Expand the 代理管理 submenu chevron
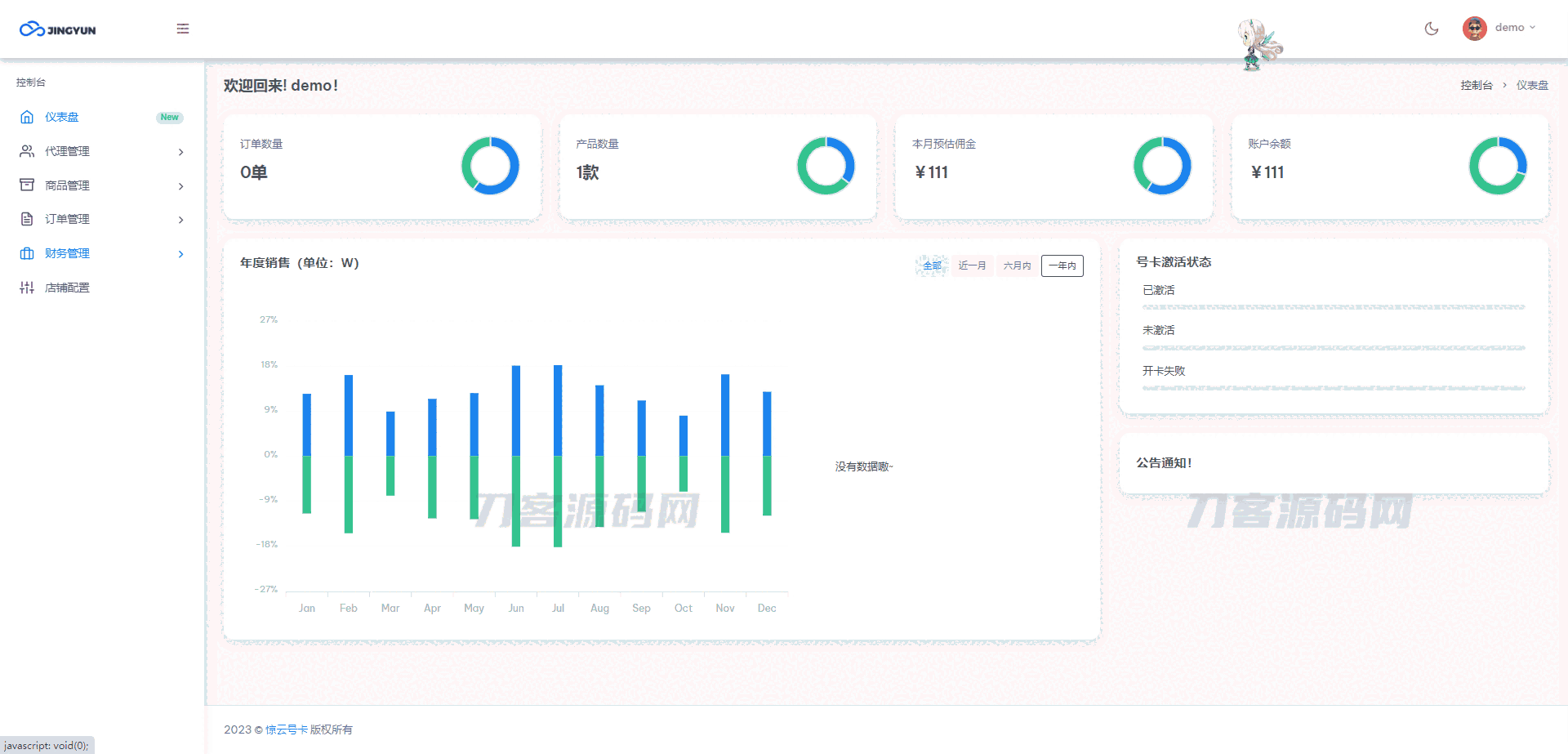Image resolution: width=1568 pixels, height=754 pixels. [x=180, y=152]
